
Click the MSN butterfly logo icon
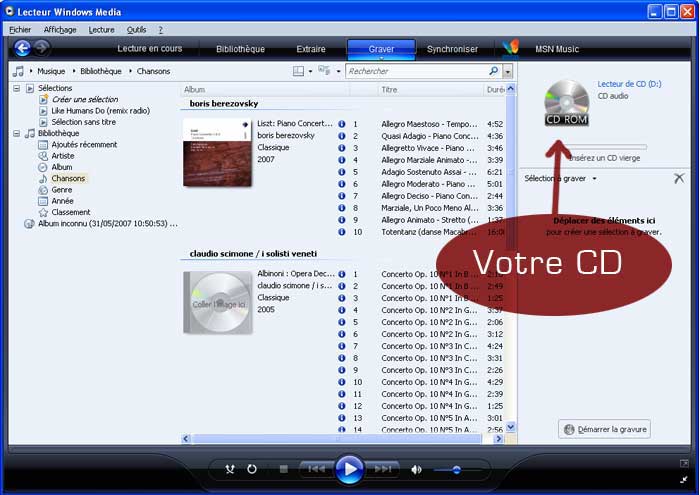(x=511, y=48)
